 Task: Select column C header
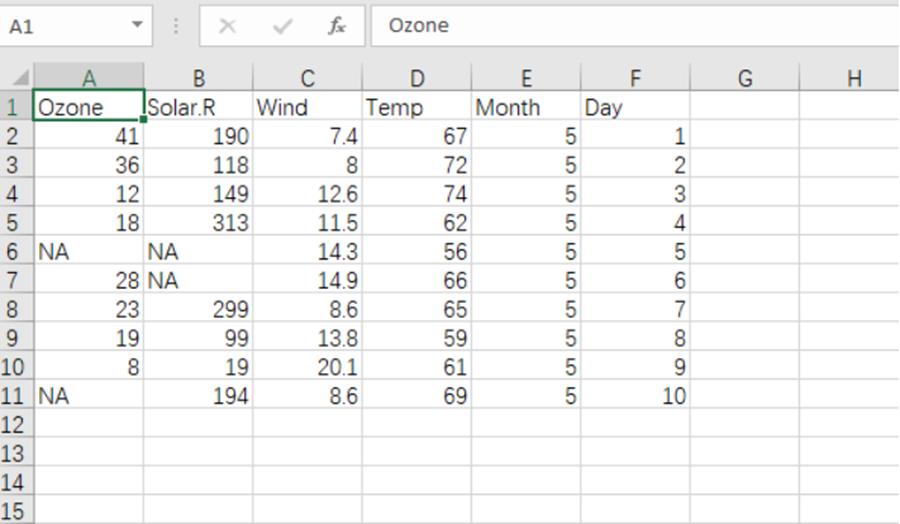pyautogui.click(x=307, y=77)
